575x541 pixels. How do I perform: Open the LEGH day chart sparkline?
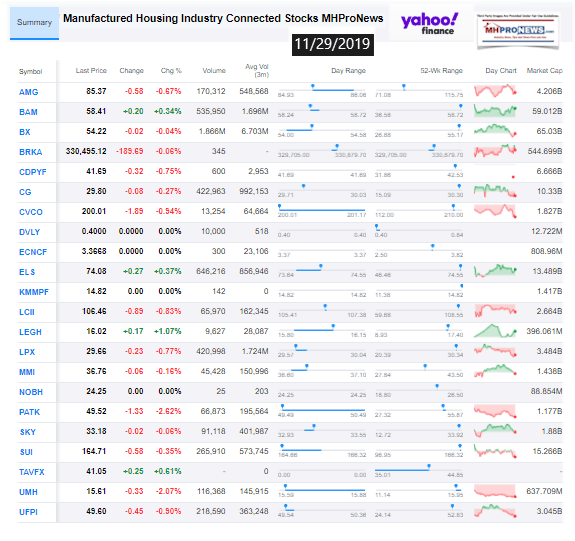coord(495,331)
